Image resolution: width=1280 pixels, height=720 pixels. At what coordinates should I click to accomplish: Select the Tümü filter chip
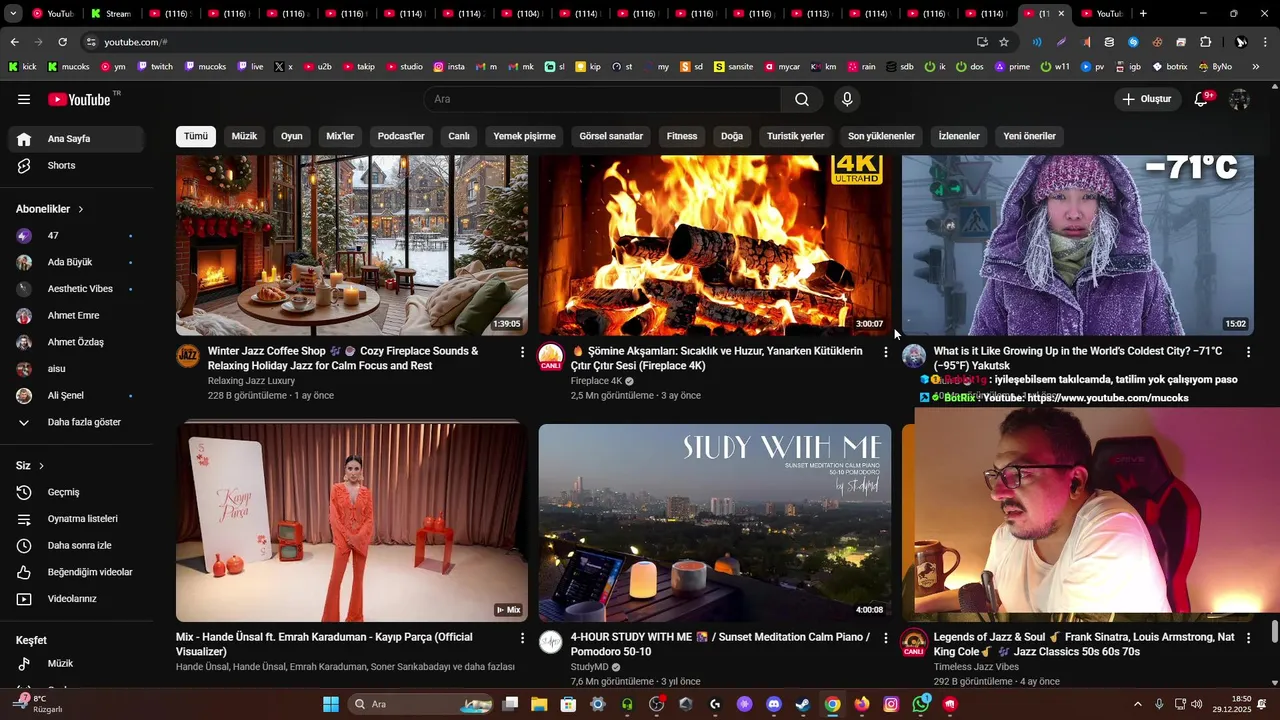[196, 136]
